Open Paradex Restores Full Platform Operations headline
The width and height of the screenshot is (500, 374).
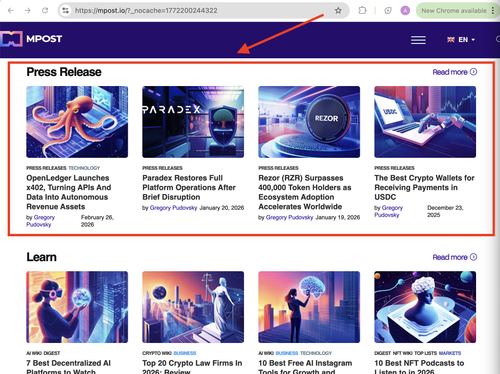[x=189, y=188]
